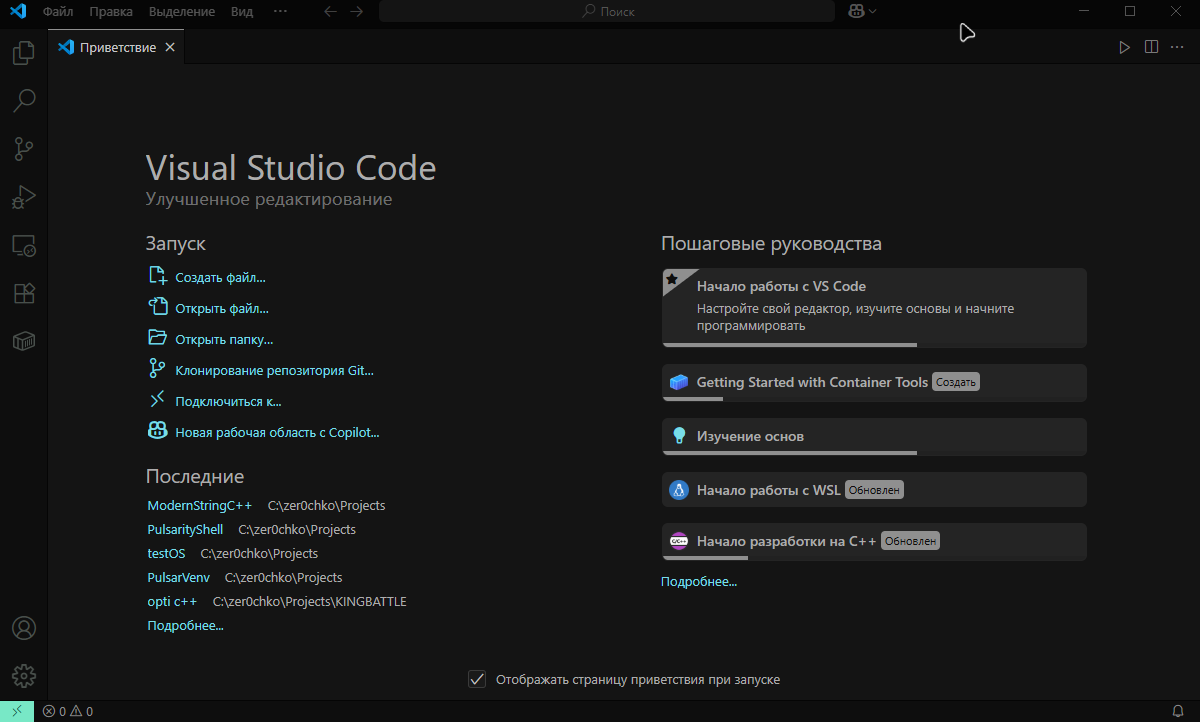Open the Explorer view in activity bar

(24, 52)
